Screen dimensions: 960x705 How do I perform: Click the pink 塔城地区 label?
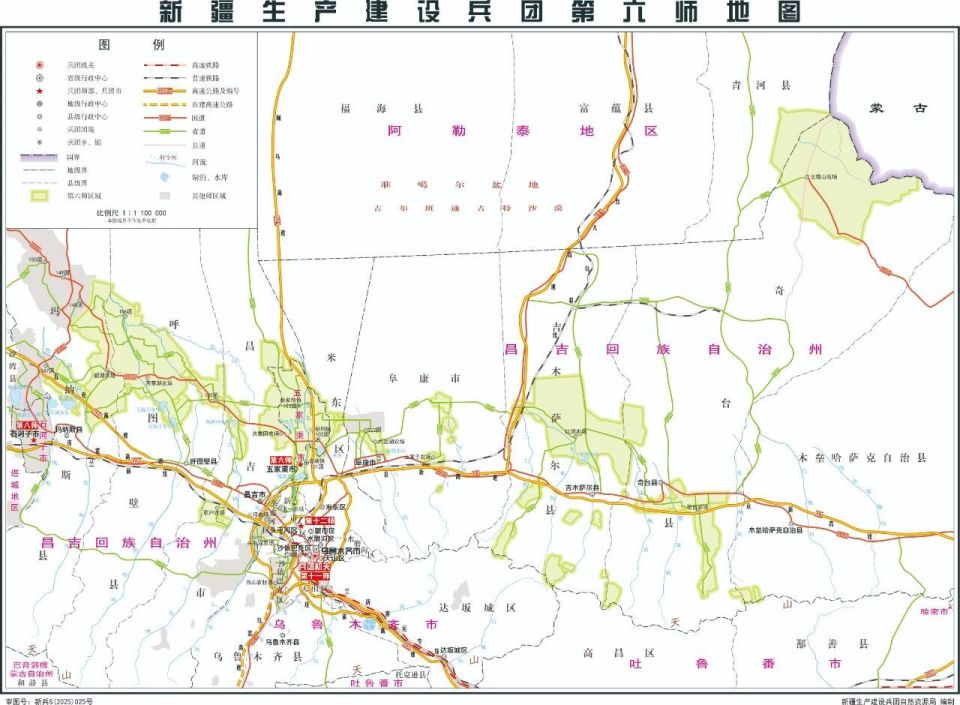15,490
